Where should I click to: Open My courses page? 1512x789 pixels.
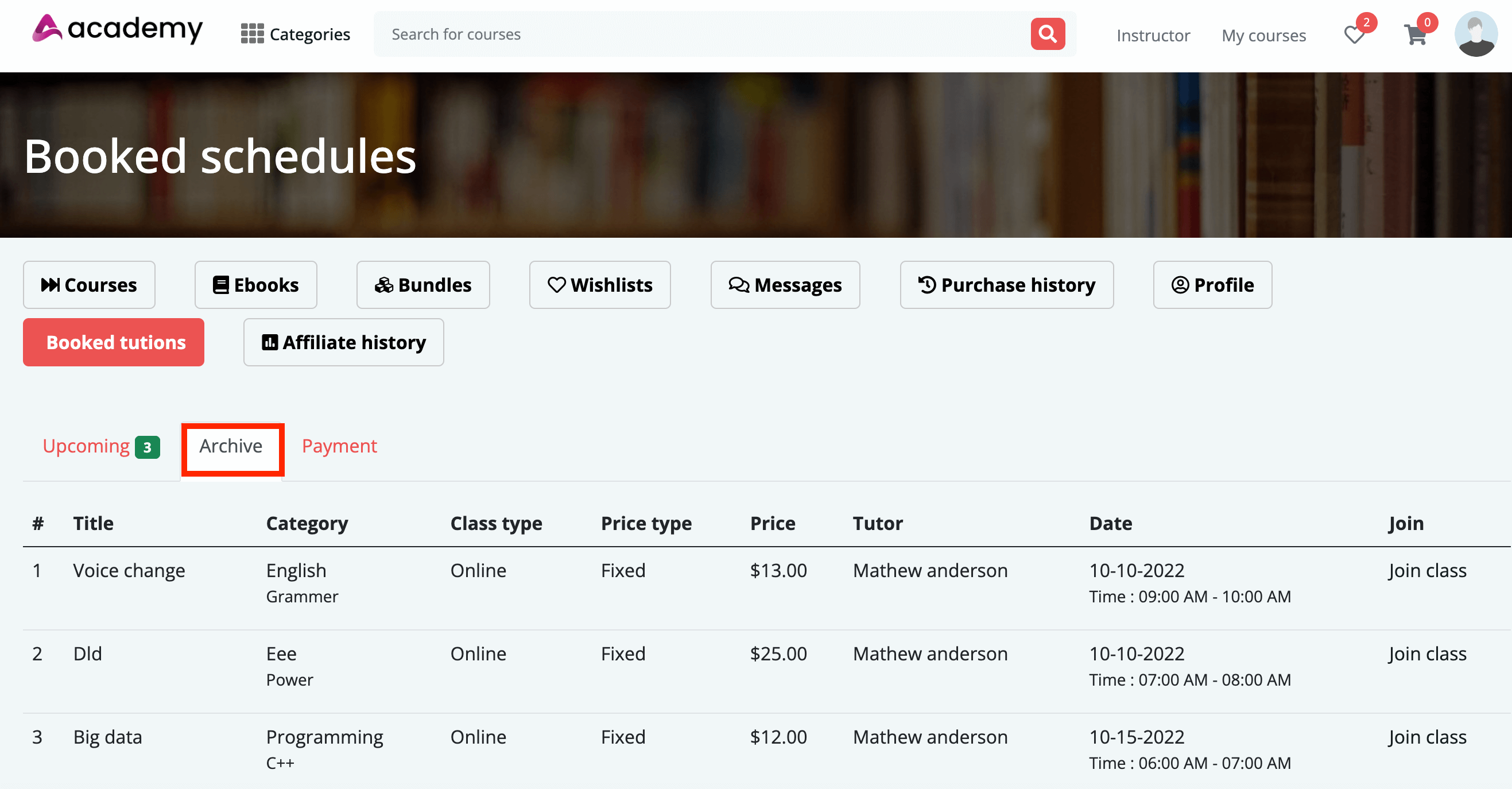1263,35
